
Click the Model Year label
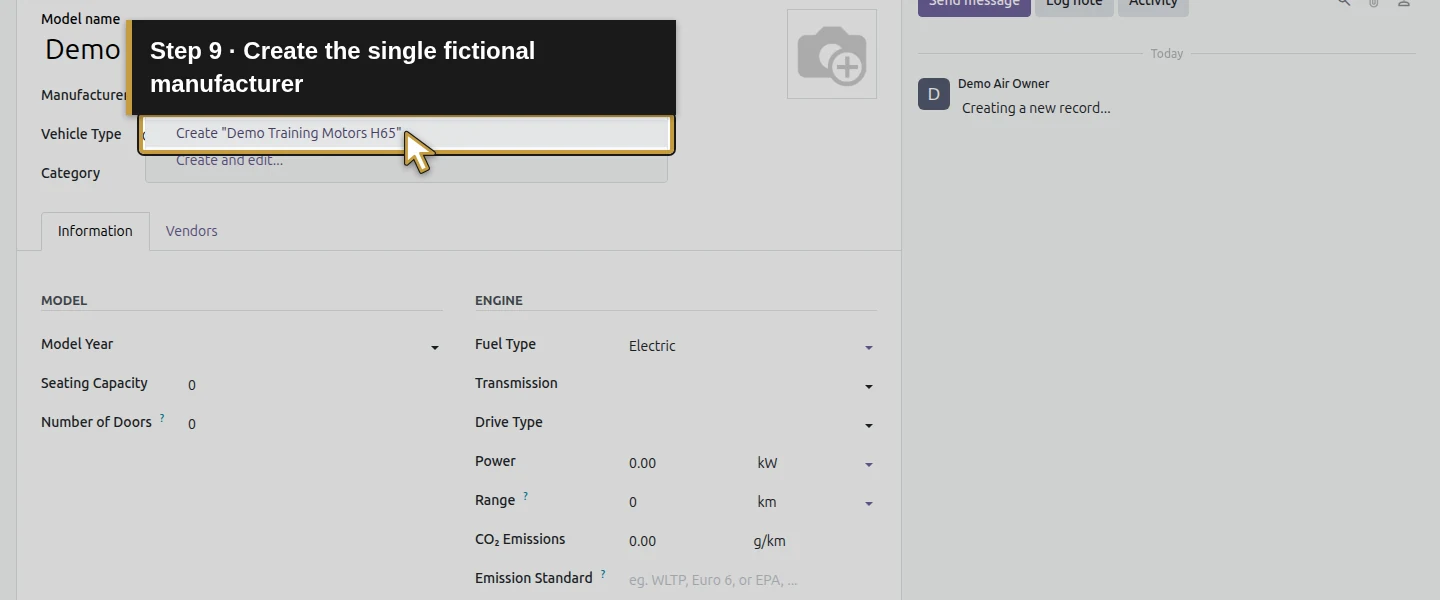77,344
